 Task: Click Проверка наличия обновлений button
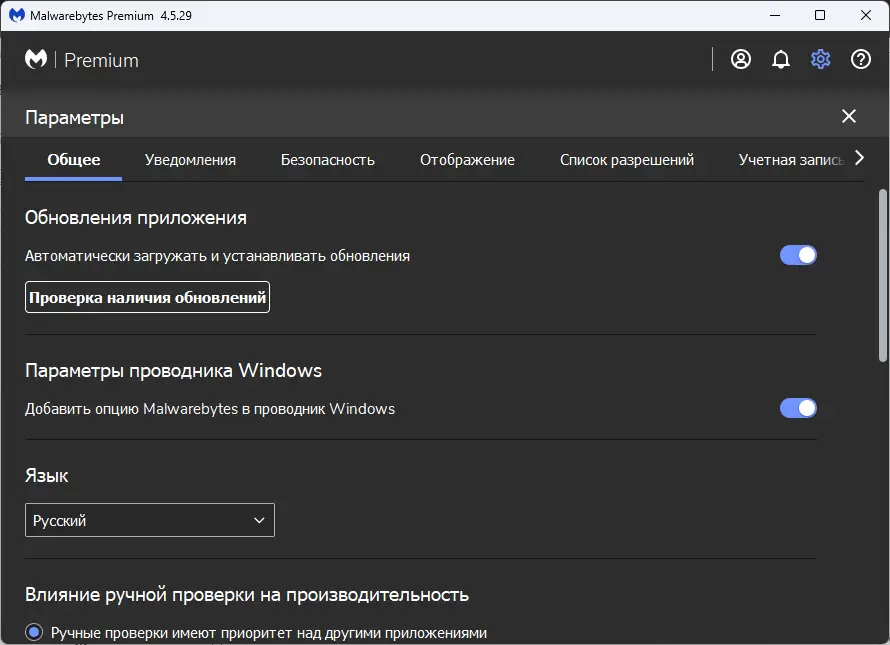[146, 297]
